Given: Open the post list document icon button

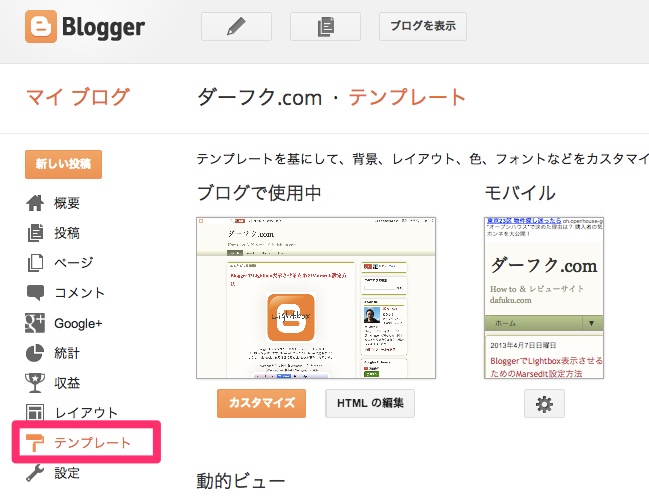Looking at the screenshot, I should tap(325, 26).
